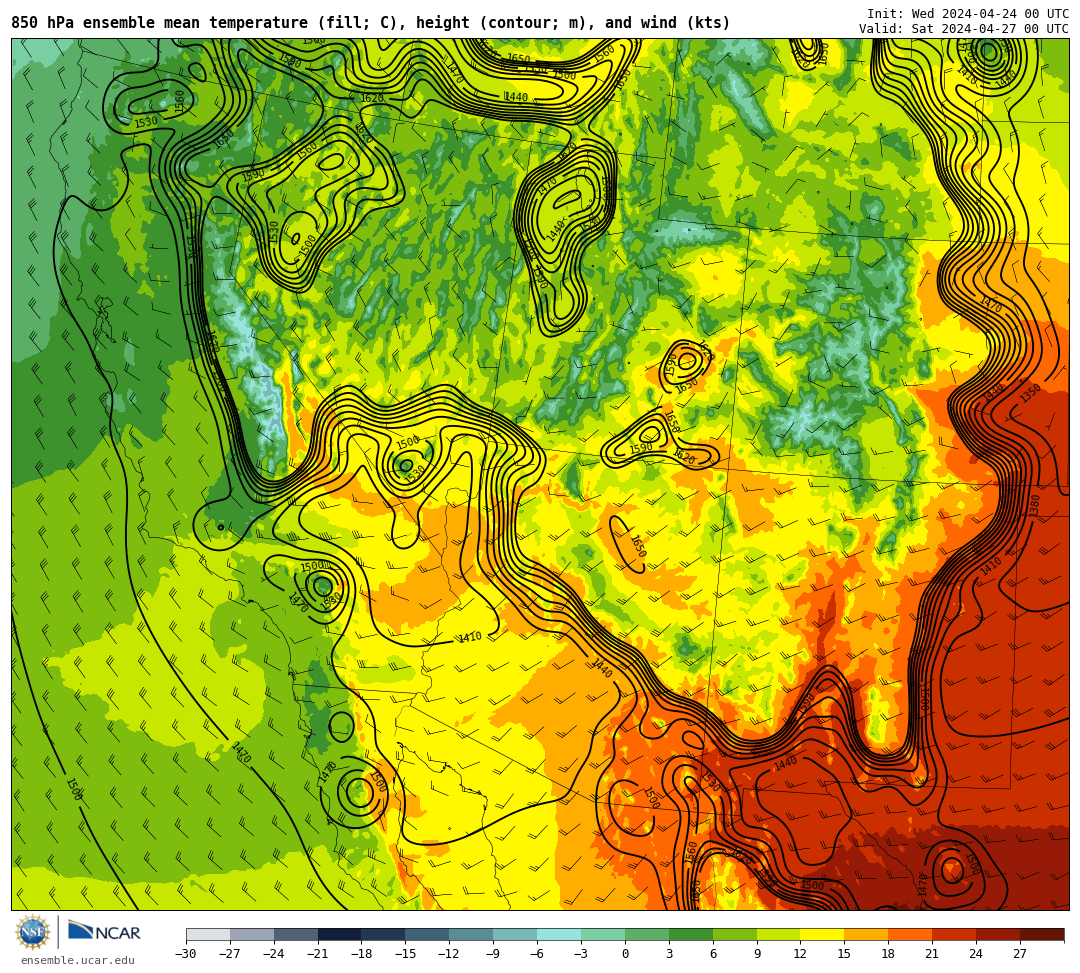Pick the 15 to 18 light orange swatch
The width and height of the screenshot is (1080, 973).
[x=866, y=934]
